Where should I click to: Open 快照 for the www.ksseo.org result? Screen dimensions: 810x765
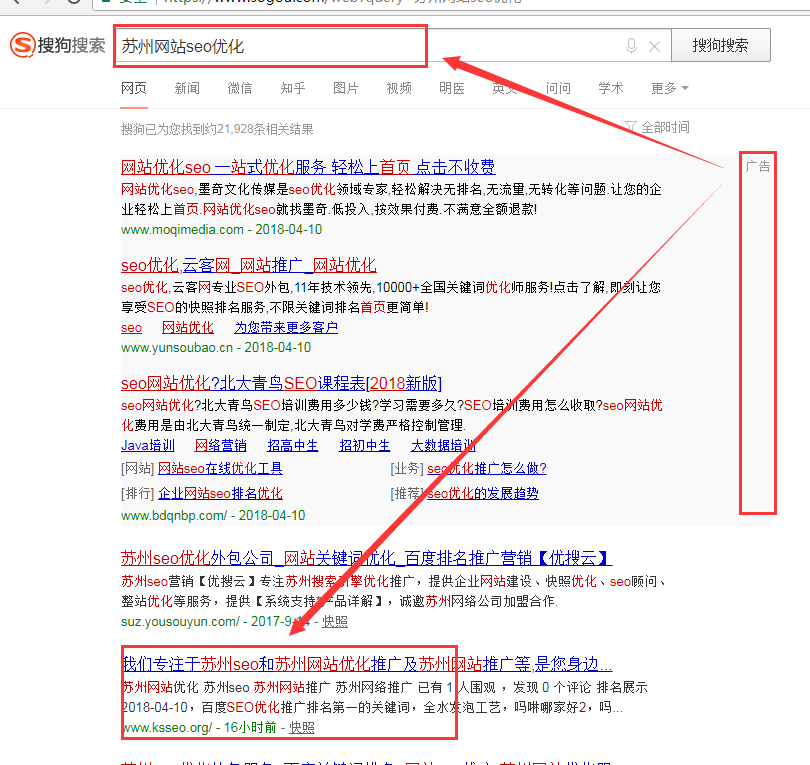pyautogui.click(x=301, y=727)
